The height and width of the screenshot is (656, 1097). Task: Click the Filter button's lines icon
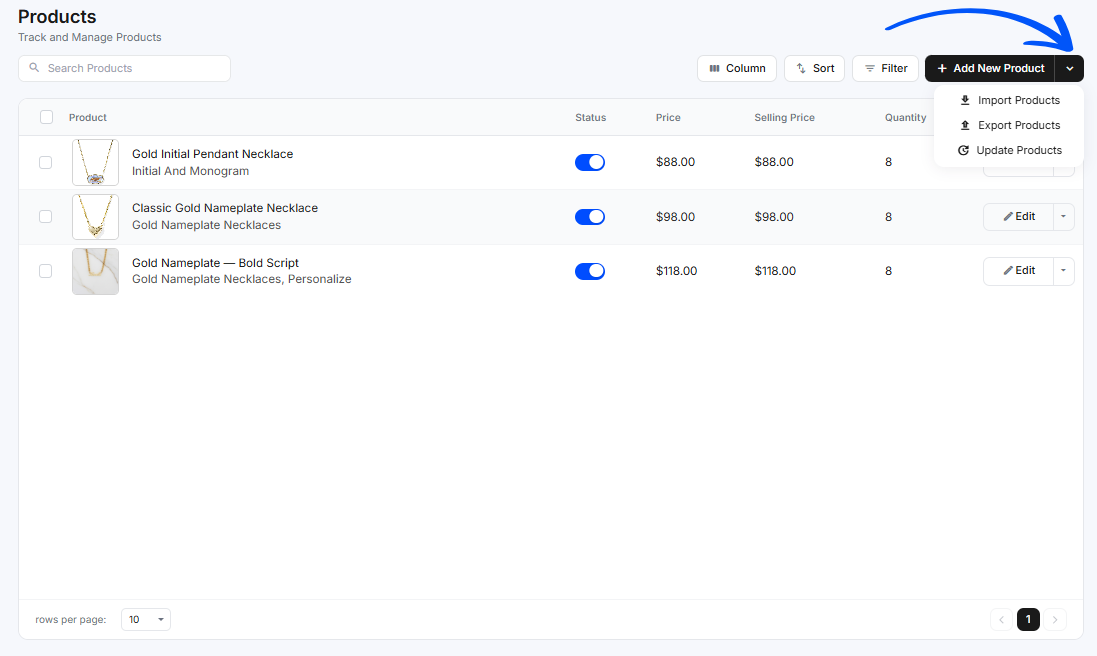[x=870, y=69]
